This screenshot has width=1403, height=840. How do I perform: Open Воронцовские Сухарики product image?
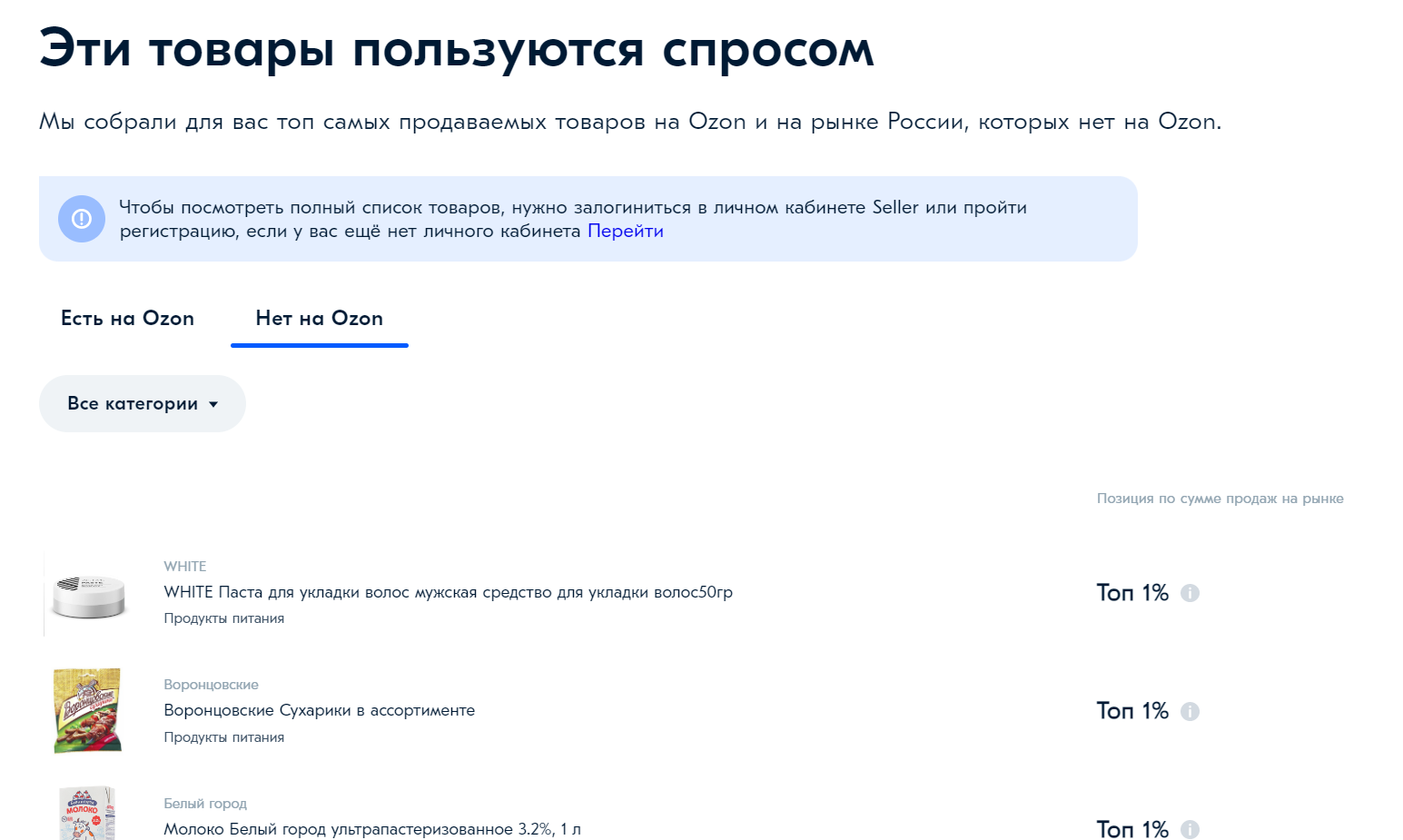pyautogui.click(x=87, y=711)
